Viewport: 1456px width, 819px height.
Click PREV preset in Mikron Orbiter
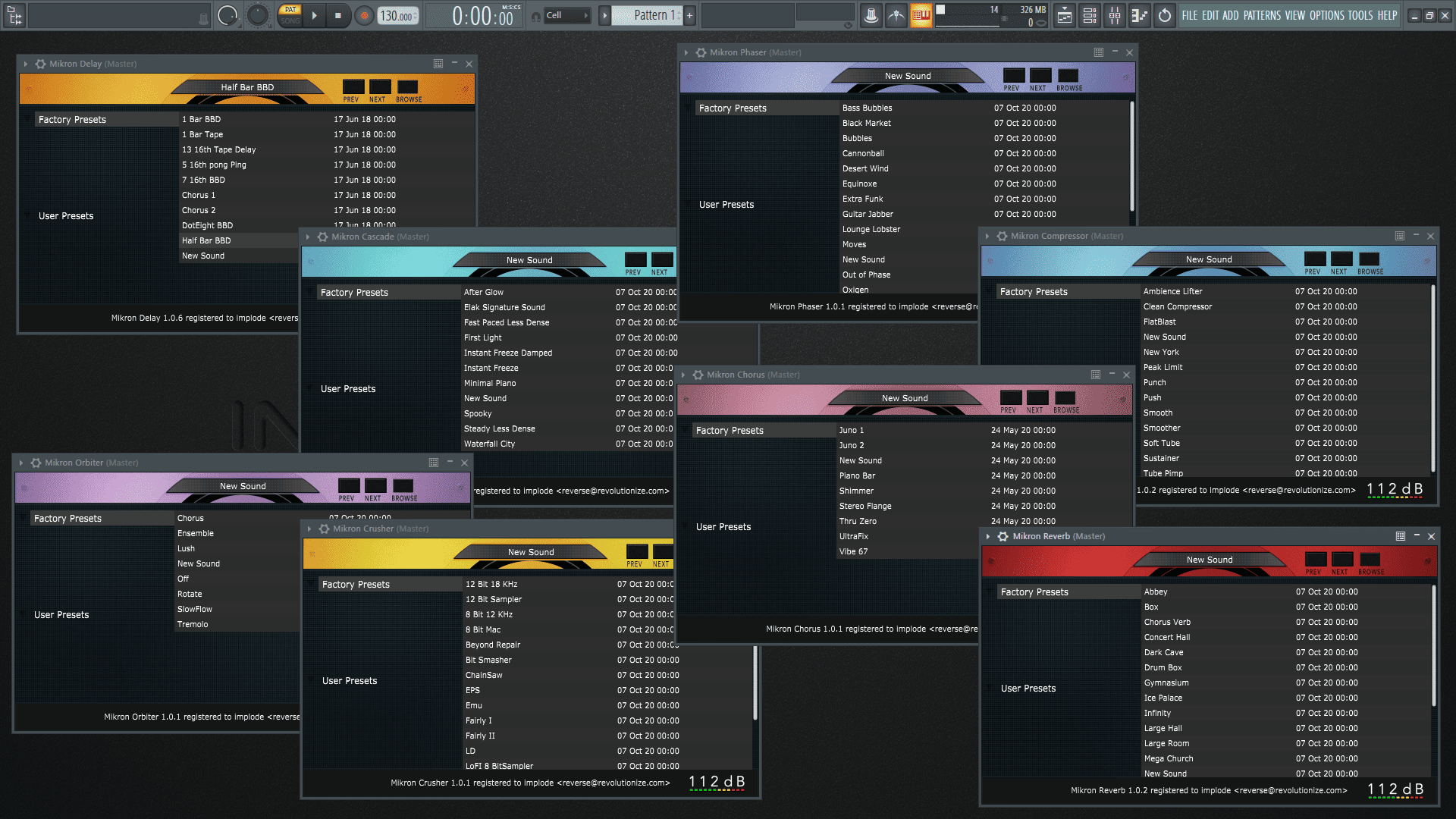pos(349,486)
